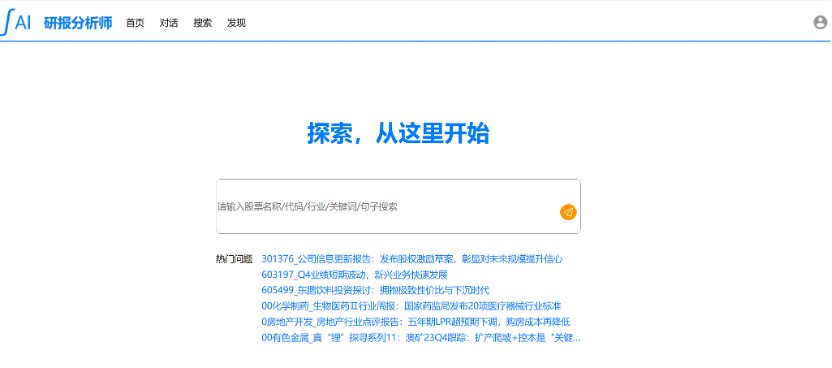Click the AI logo icon
Image resolution: width=832 pixels, height=368 pixels.
16,22
